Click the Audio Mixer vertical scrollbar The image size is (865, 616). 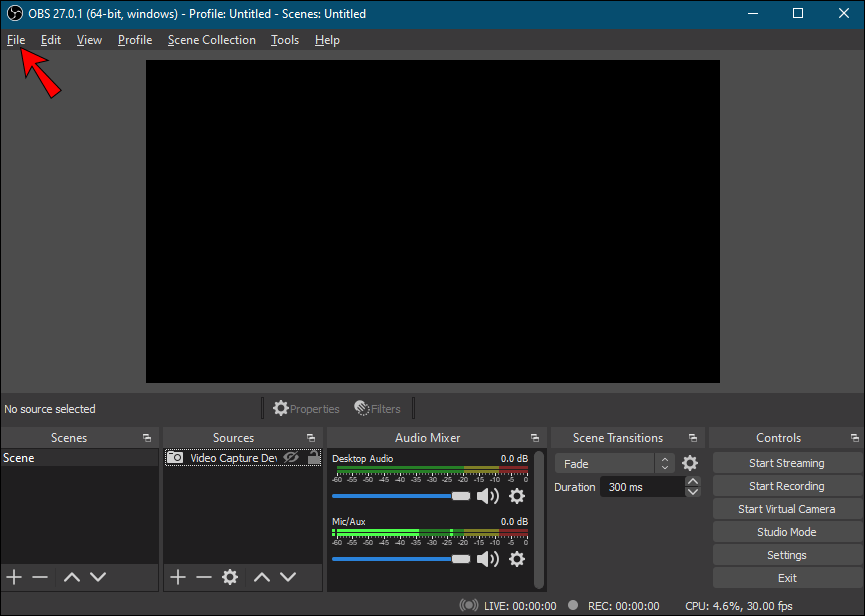pos(540,520)
